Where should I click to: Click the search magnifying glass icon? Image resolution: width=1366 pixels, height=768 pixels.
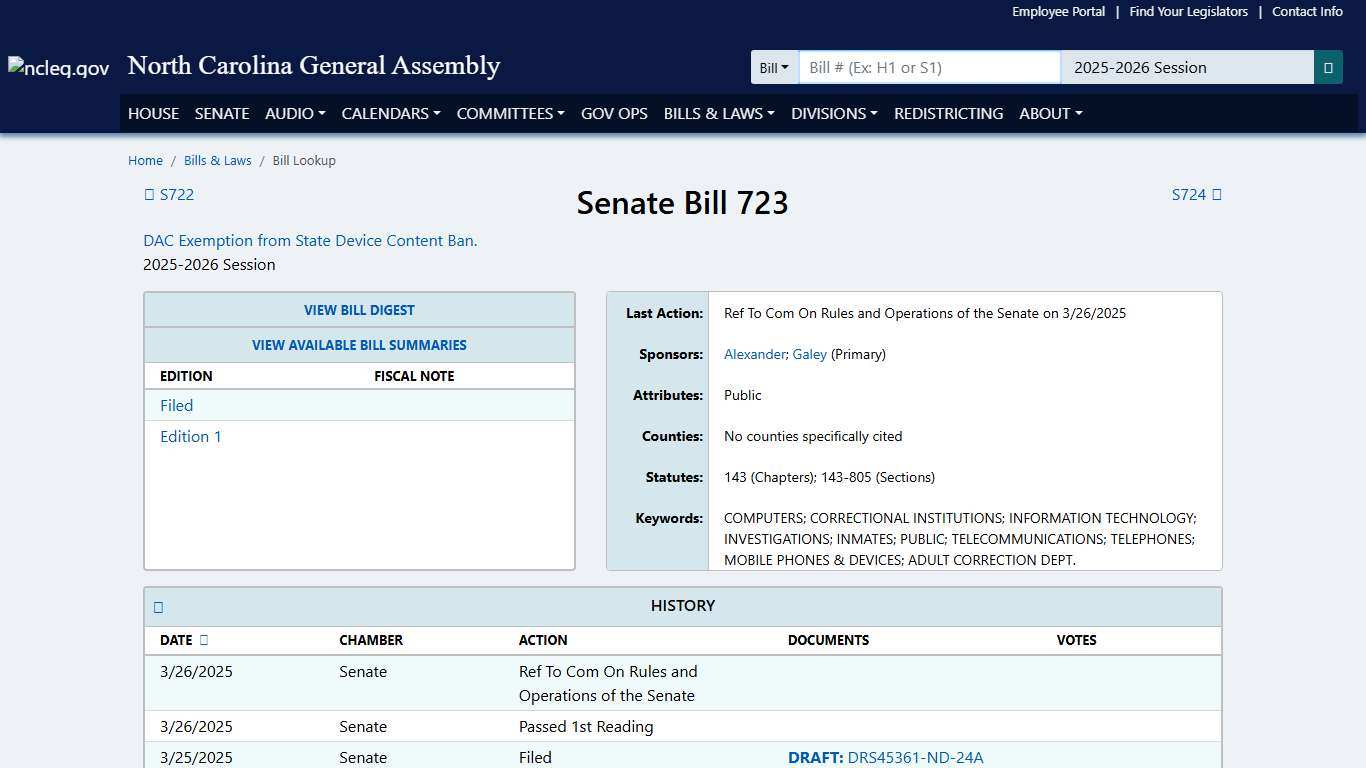1328,67
